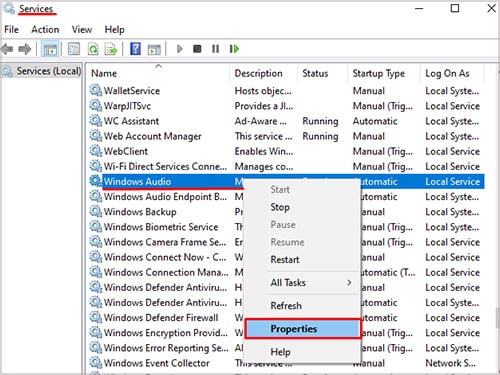Click the gear icon beside WebClient
500x375 pixels.
coord(96,151)
